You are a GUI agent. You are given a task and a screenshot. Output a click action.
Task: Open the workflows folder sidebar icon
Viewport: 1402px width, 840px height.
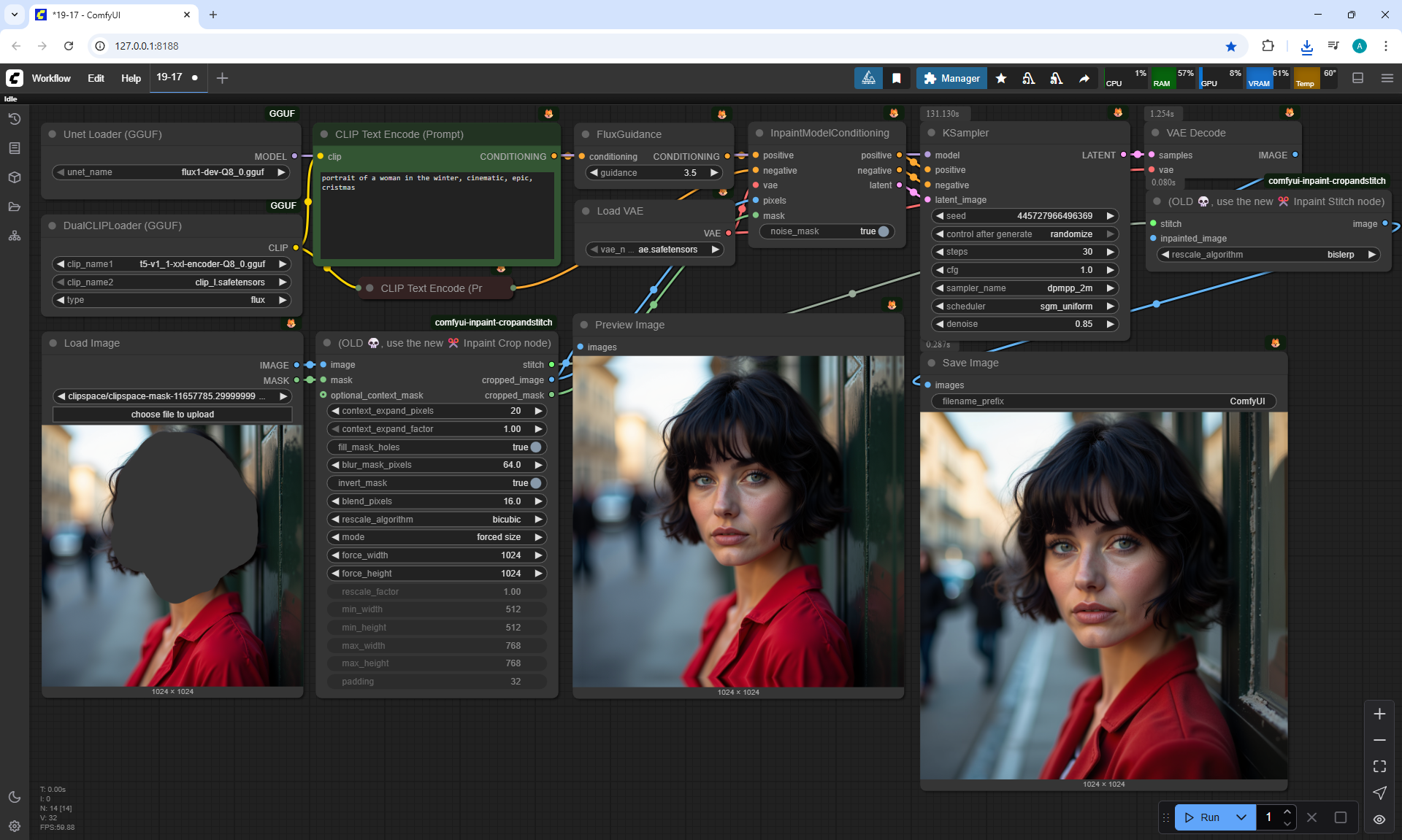15,207
